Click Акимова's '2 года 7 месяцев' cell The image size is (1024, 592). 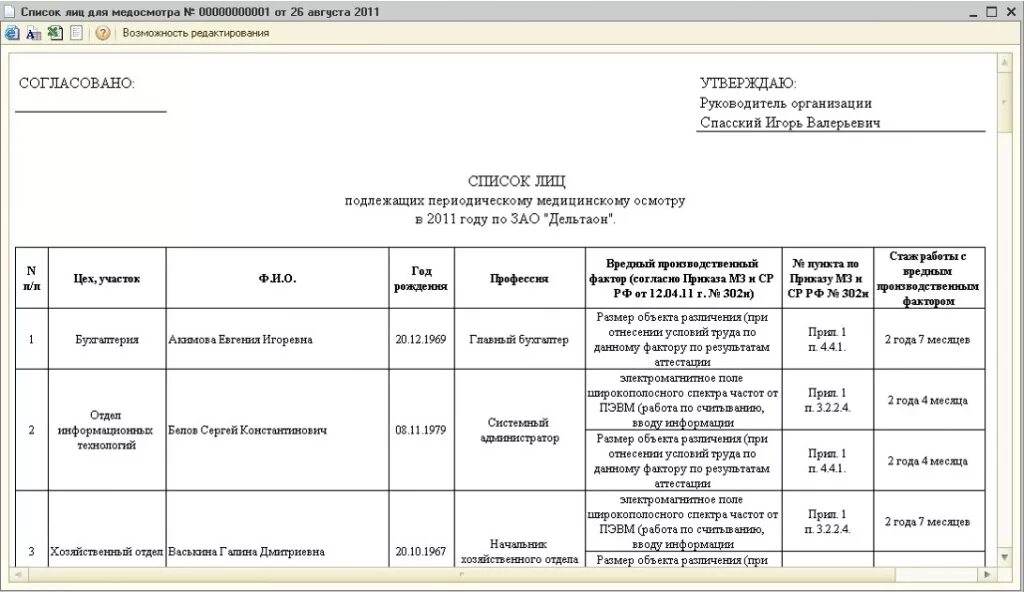(929, 339)
